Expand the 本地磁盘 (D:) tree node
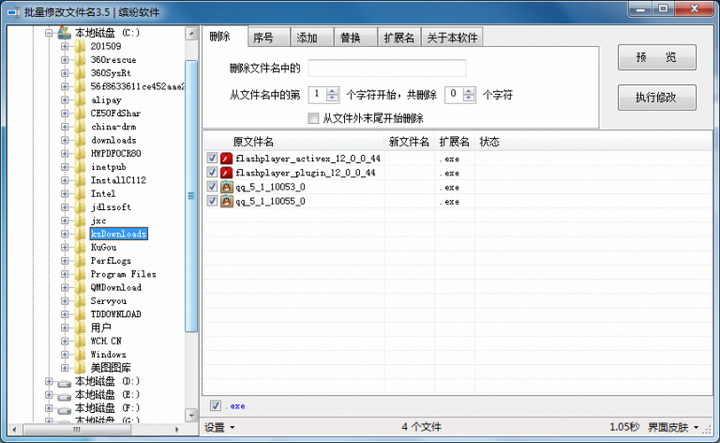This screenshot has height=443, width=720. 49,381
